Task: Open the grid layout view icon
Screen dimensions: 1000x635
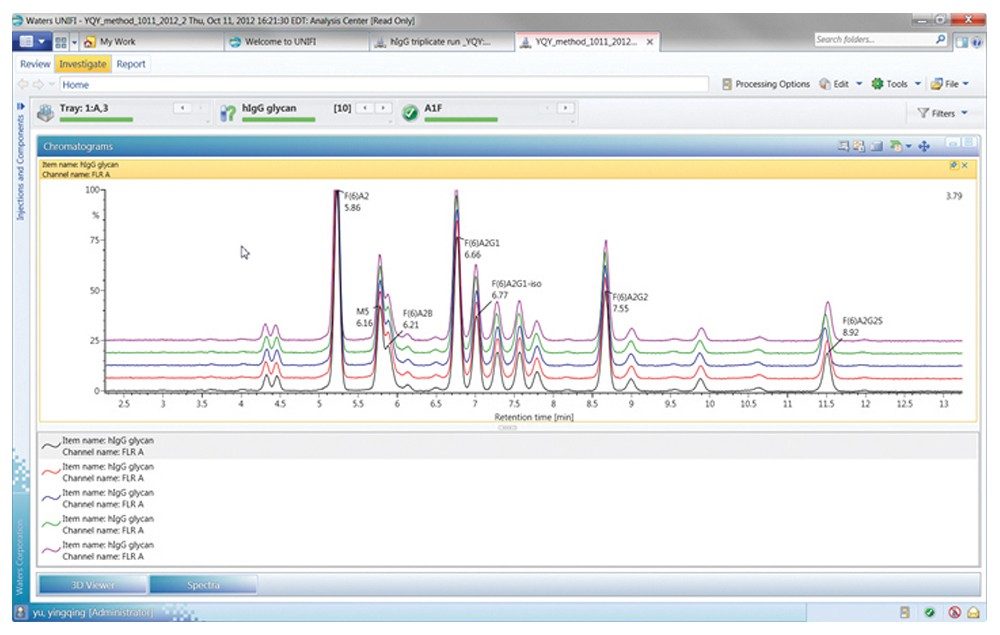Action: point(61,42)
